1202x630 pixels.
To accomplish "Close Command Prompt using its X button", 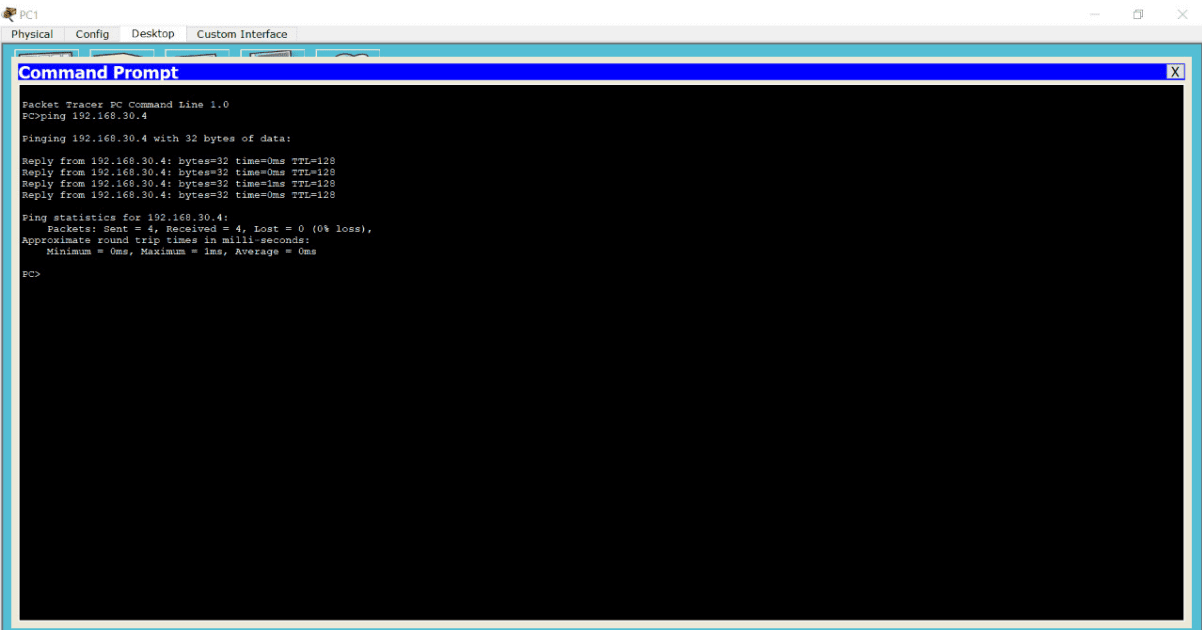I will pos(1175,72).
